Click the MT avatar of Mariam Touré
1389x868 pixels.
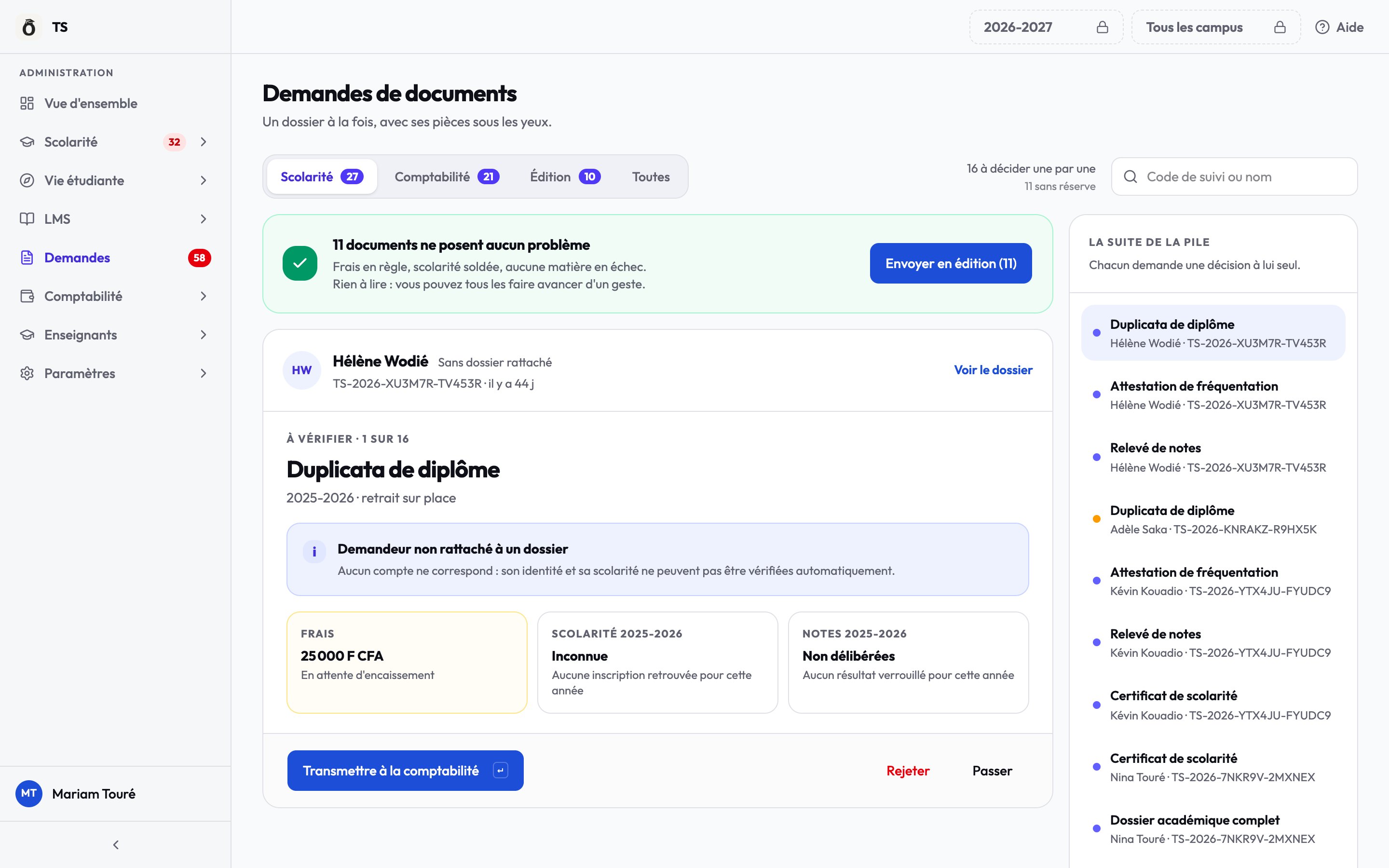pos(29,793)
